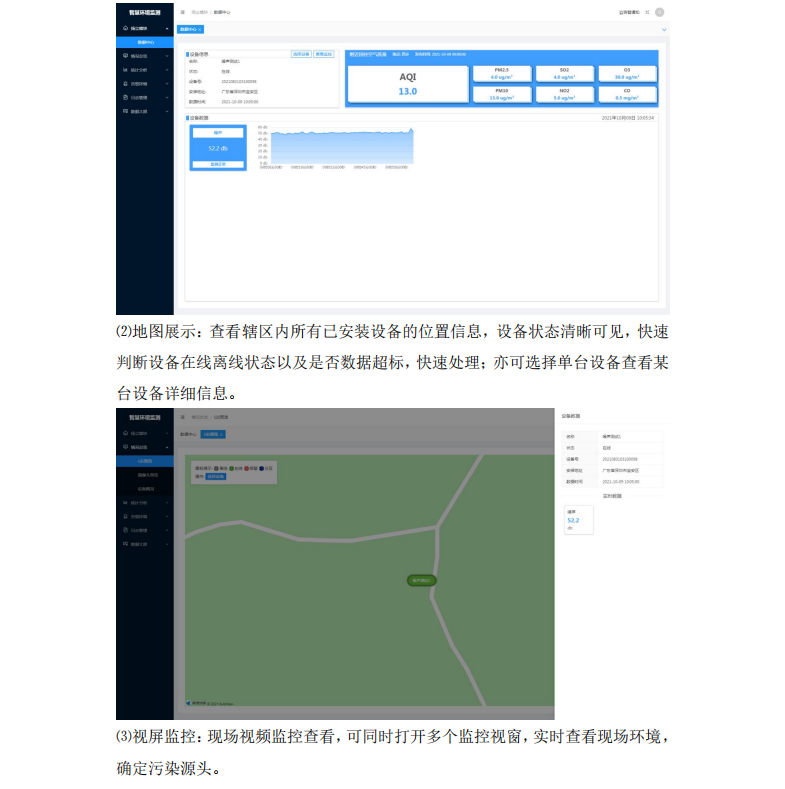Click the fullscreen icon beside the avatar
Image resolution: width=785 pixels, height=789 pixels.
[647, 12]
